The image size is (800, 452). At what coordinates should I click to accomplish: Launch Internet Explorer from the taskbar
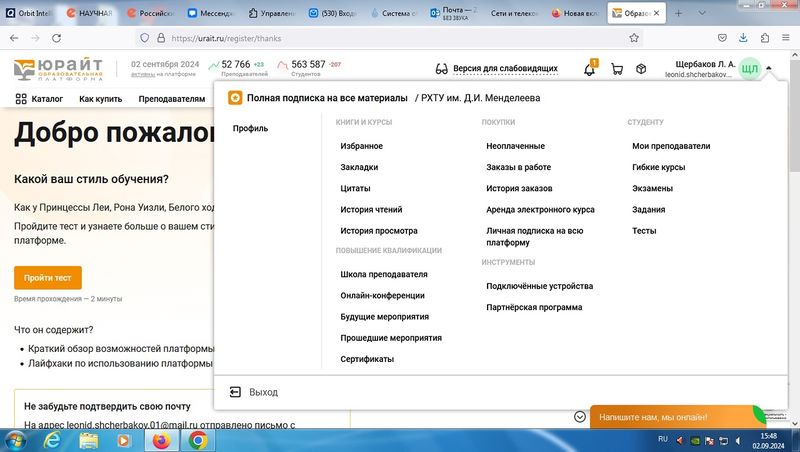click(x=53, y=440)
